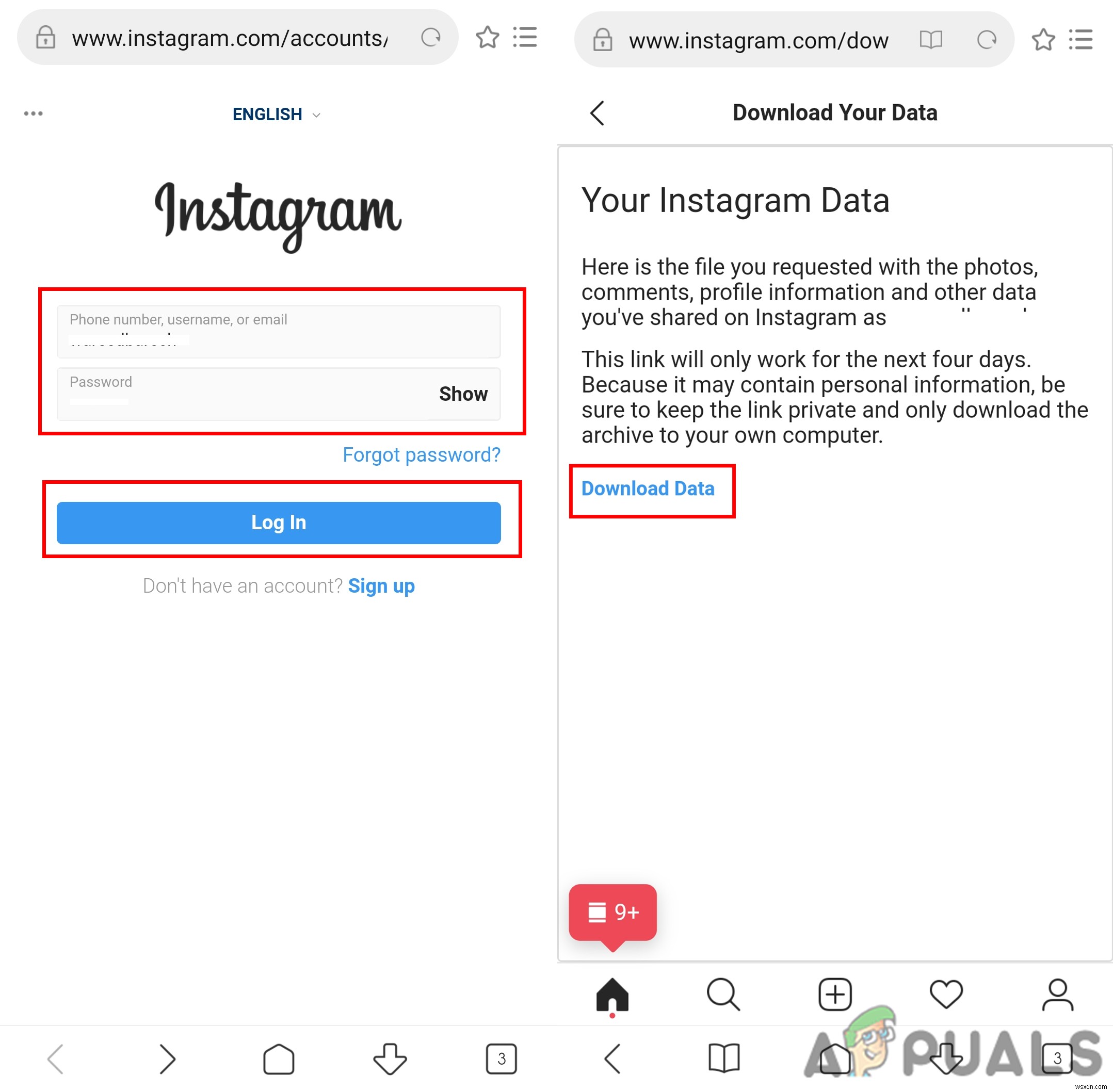The height and width of the screenshot is (1092, 1113).
Task: Click the Download Data link
Action: click(x=648, y=489)
